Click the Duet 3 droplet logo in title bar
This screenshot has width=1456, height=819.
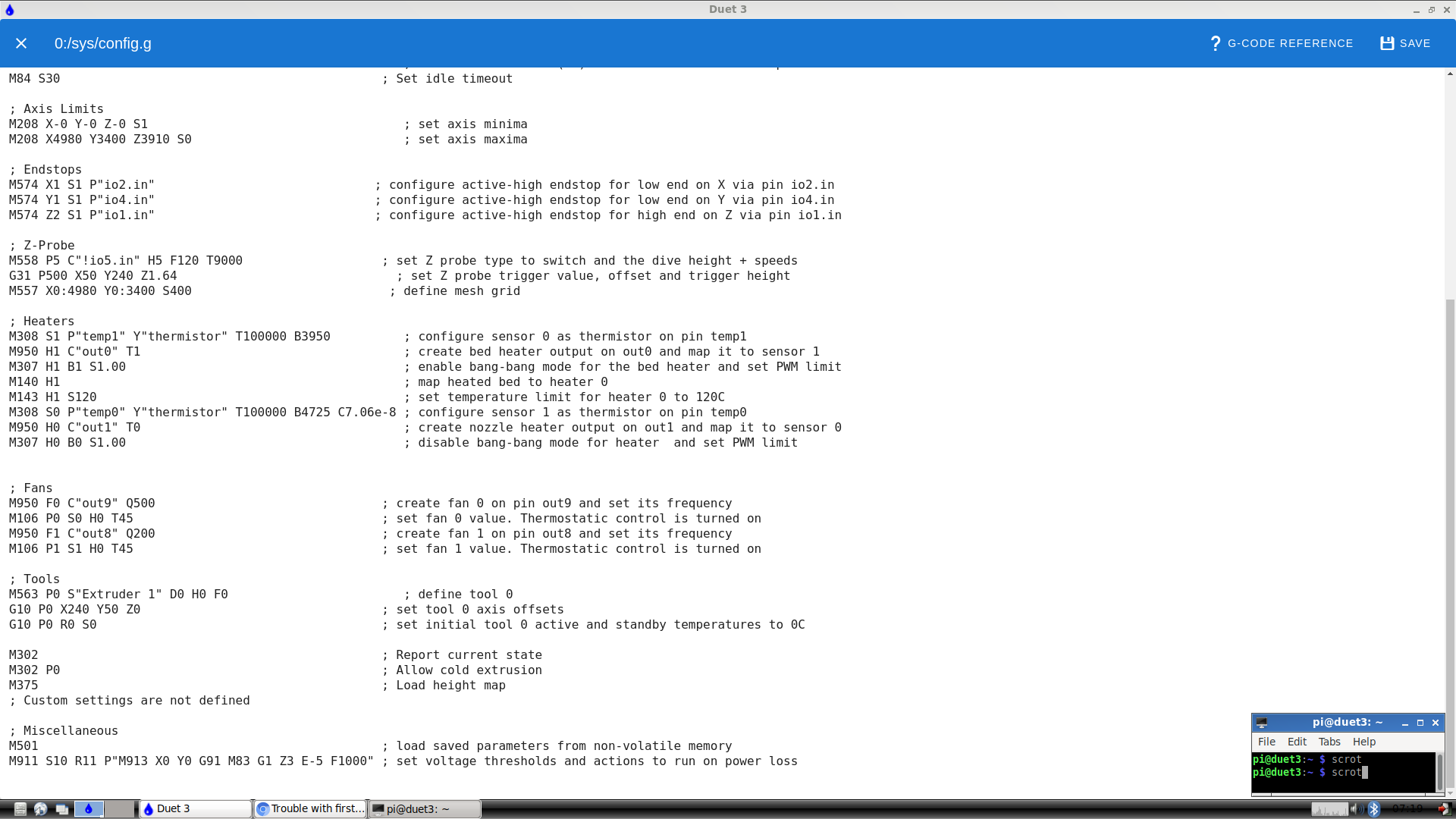click(x=10, y=9)
